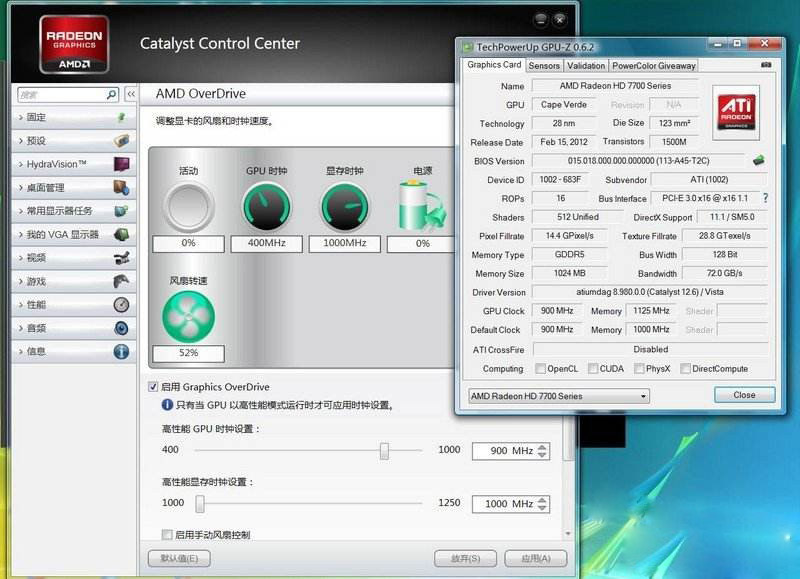
Task: Click the search magnifier icon in sidebar
Action: coord(111,94)
